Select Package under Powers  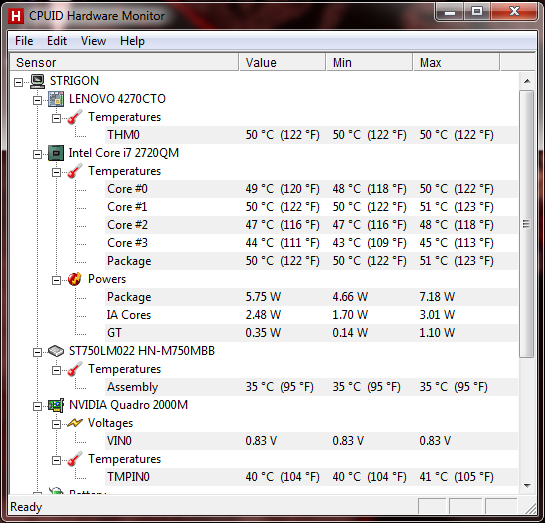pos(311,297)
